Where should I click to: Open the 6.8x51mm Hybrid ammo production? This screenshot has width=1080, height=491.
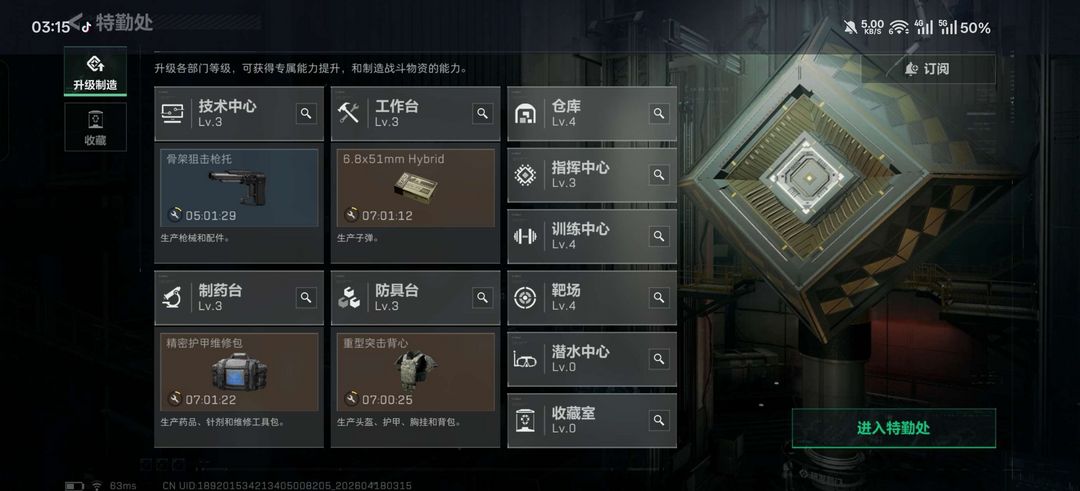click(x=415, y=188)
